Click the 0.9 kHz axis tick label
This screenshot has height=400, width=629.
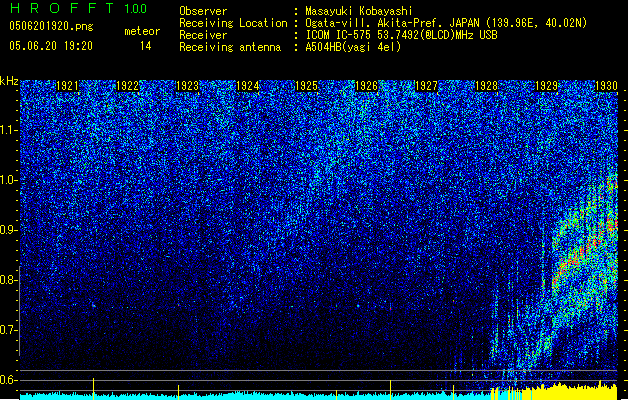pos(8,230)
